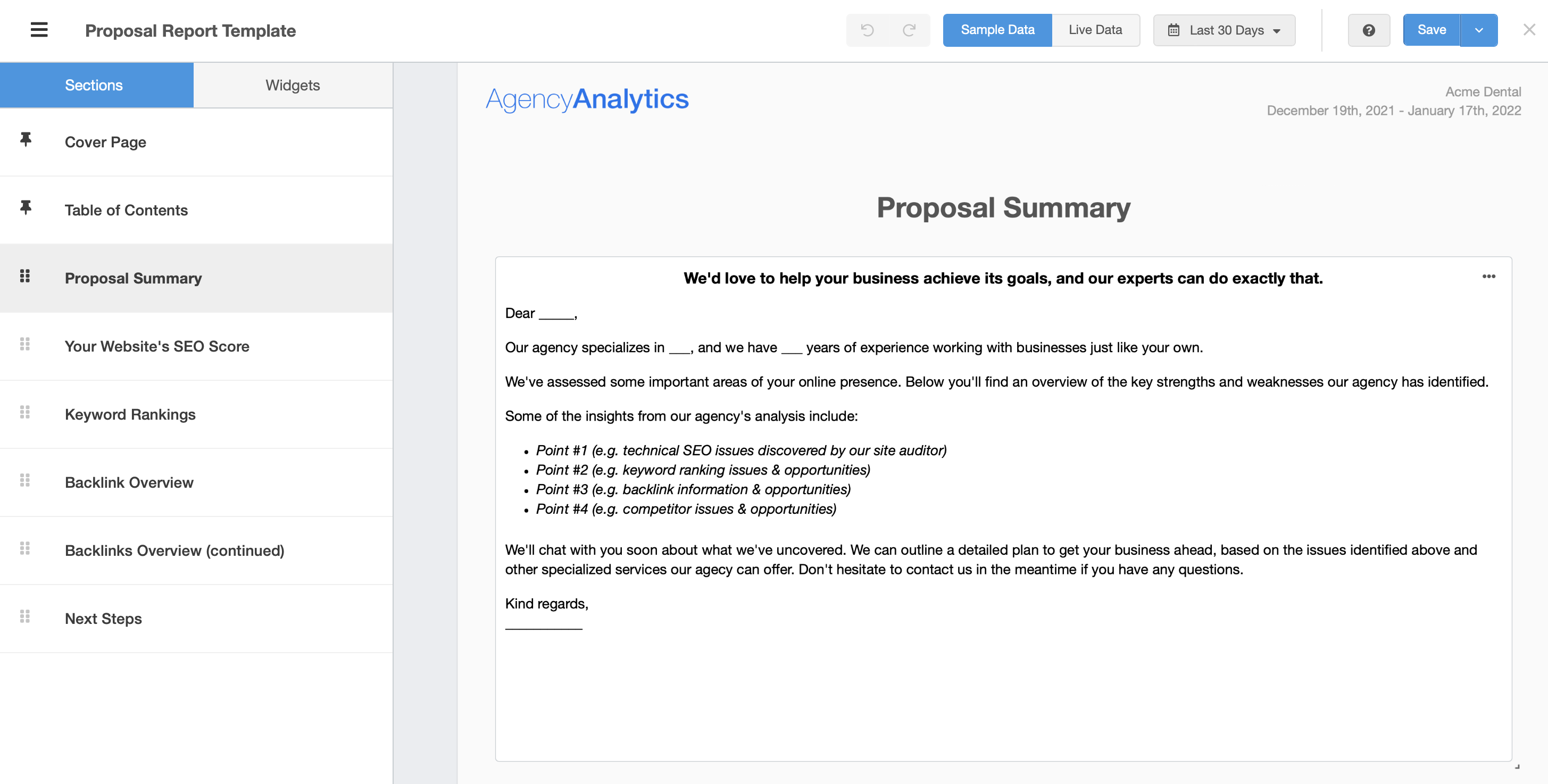This screenshot has width=1548, height=784.
Task: Click the Save button
Action: pyautogui.click(x=1432, y=30)
